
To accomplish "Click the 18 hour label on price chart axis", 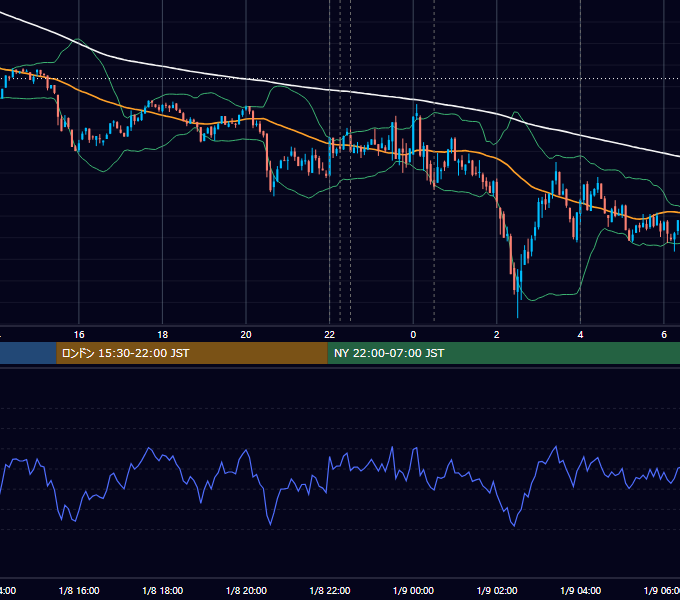I will [x=163, y=335].
